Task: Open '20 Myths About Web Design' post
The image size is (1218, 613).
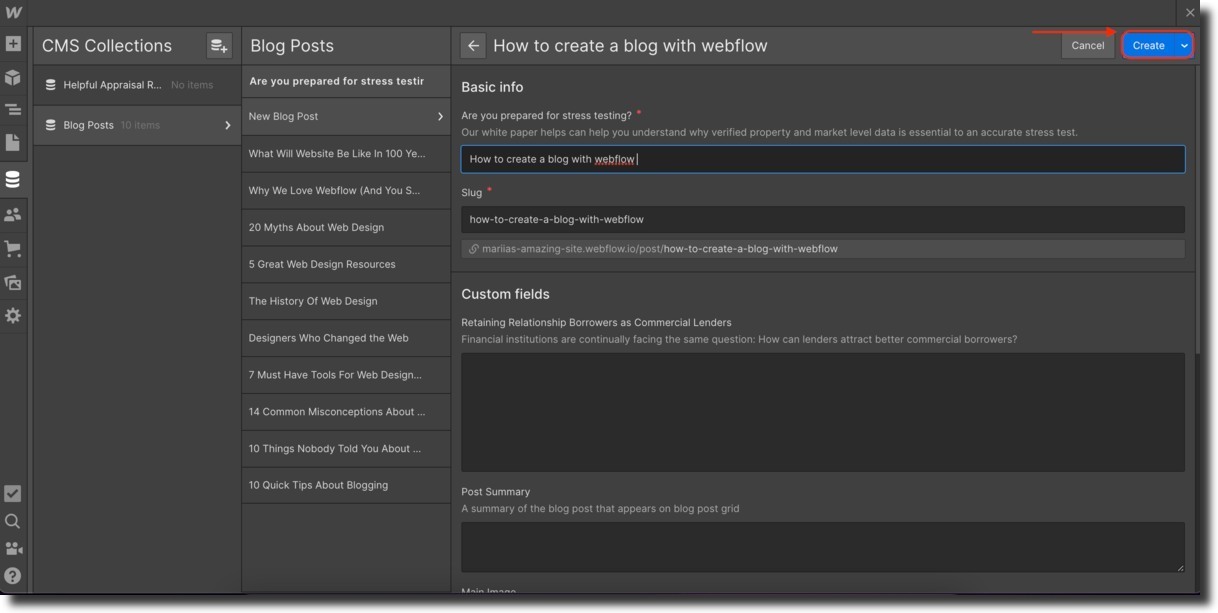Action: pyautogui.click(x=346, y=227)
